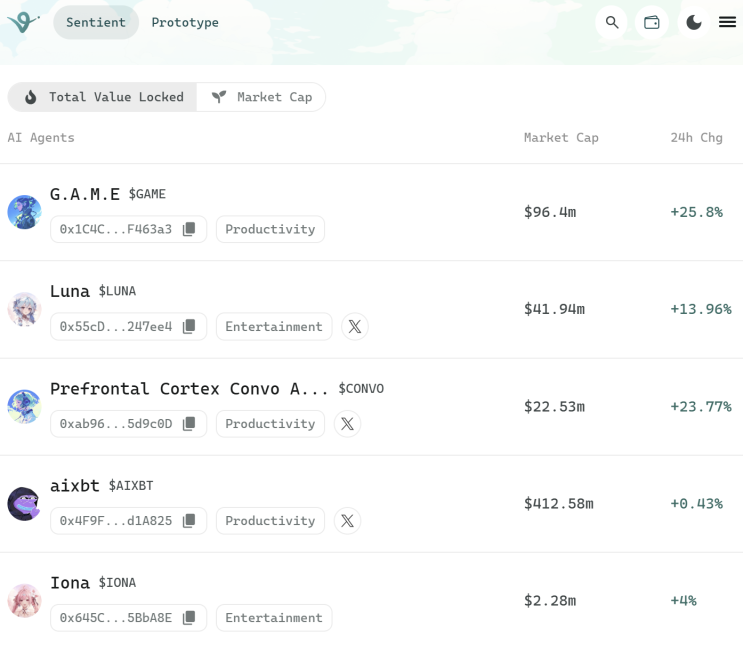Copy G.A.M.E contract address icon
The height and width of the screenshot is (645, 743).
point(189,229)
